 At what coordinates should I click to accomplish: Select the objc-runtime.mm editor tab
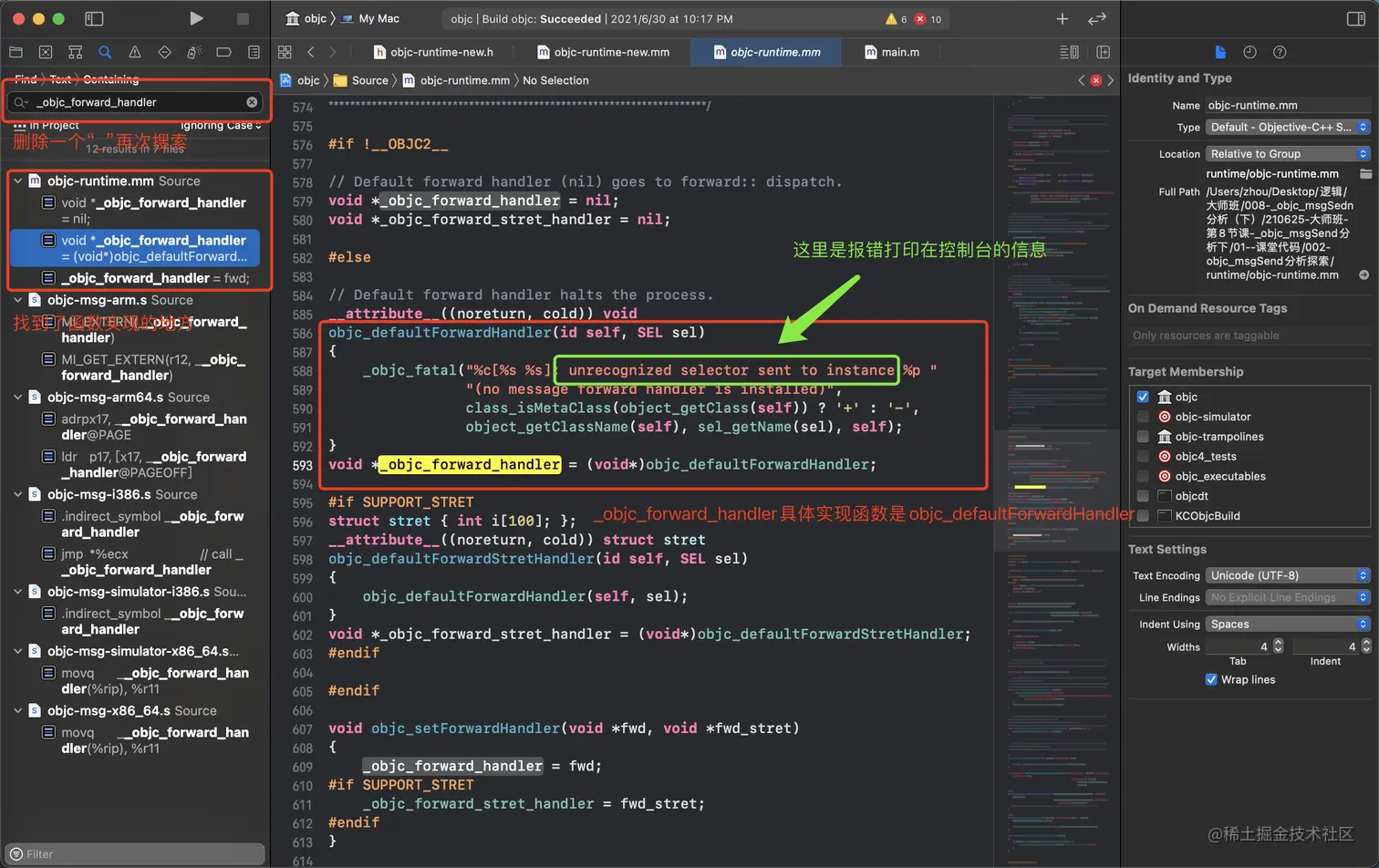pos(766,52)
